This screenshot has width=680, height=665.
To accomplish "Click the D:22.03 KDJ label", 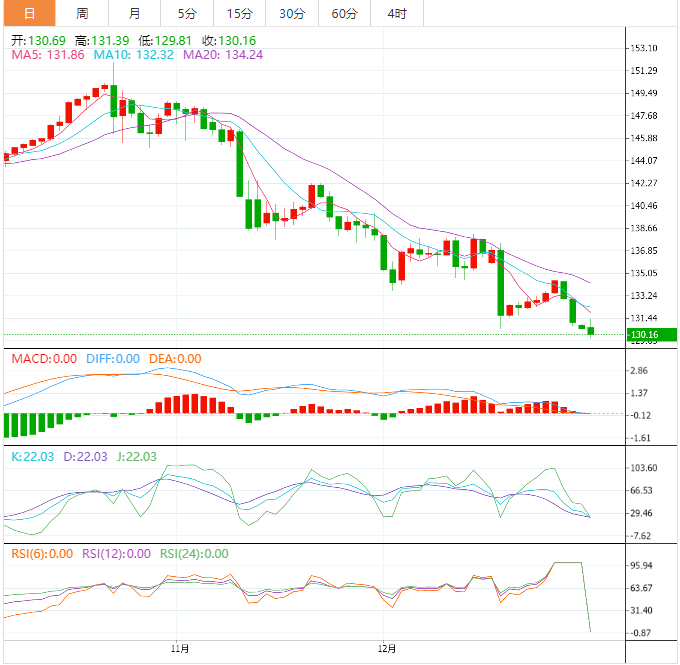I will point(85,456).
